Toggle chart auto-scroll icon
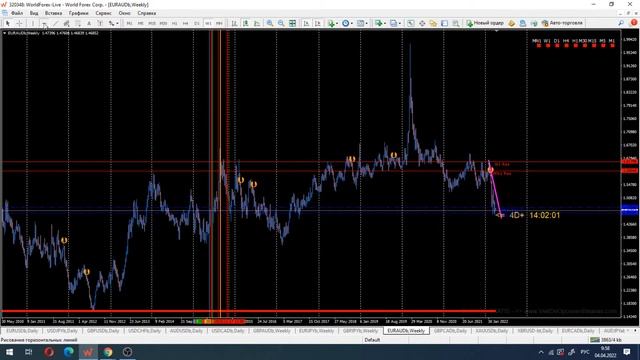The width and height of the screenshot is (640, 360). point(306,23)
